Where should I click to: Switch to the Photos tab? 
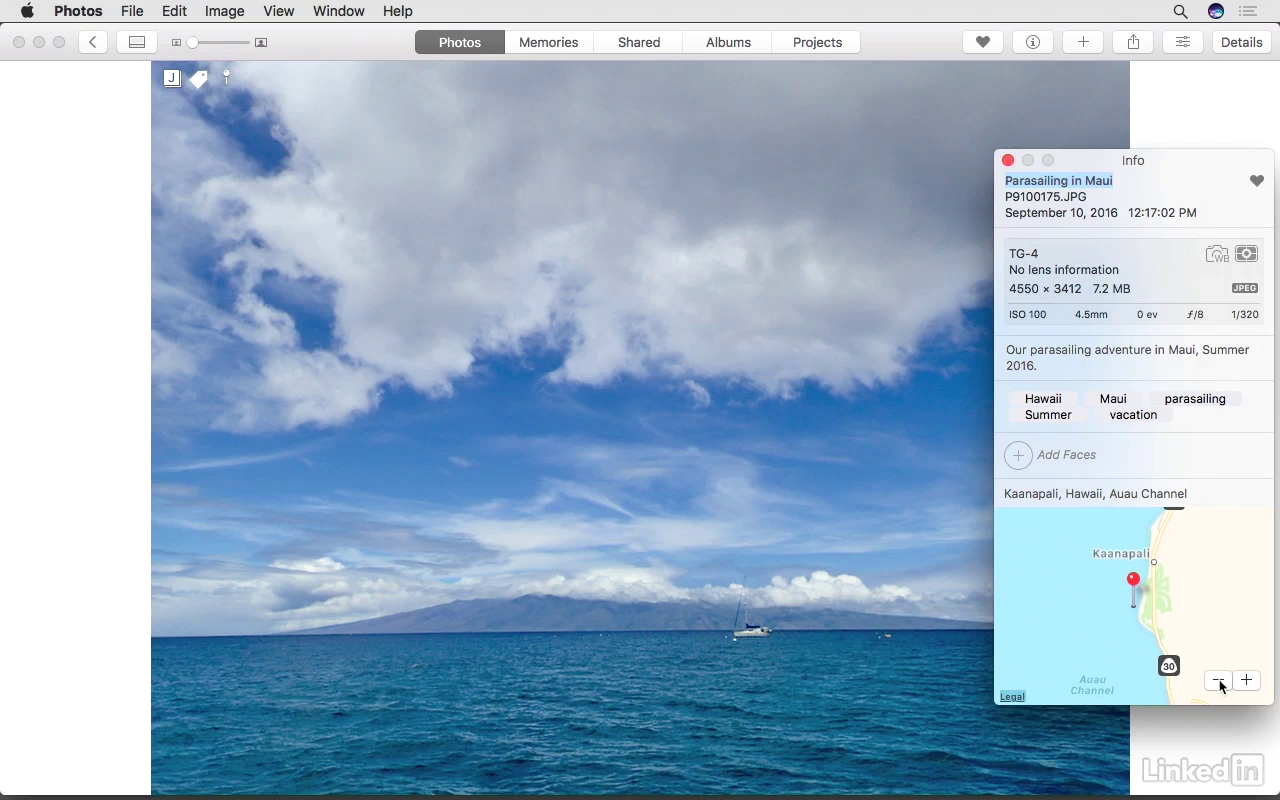coord(460,42)
